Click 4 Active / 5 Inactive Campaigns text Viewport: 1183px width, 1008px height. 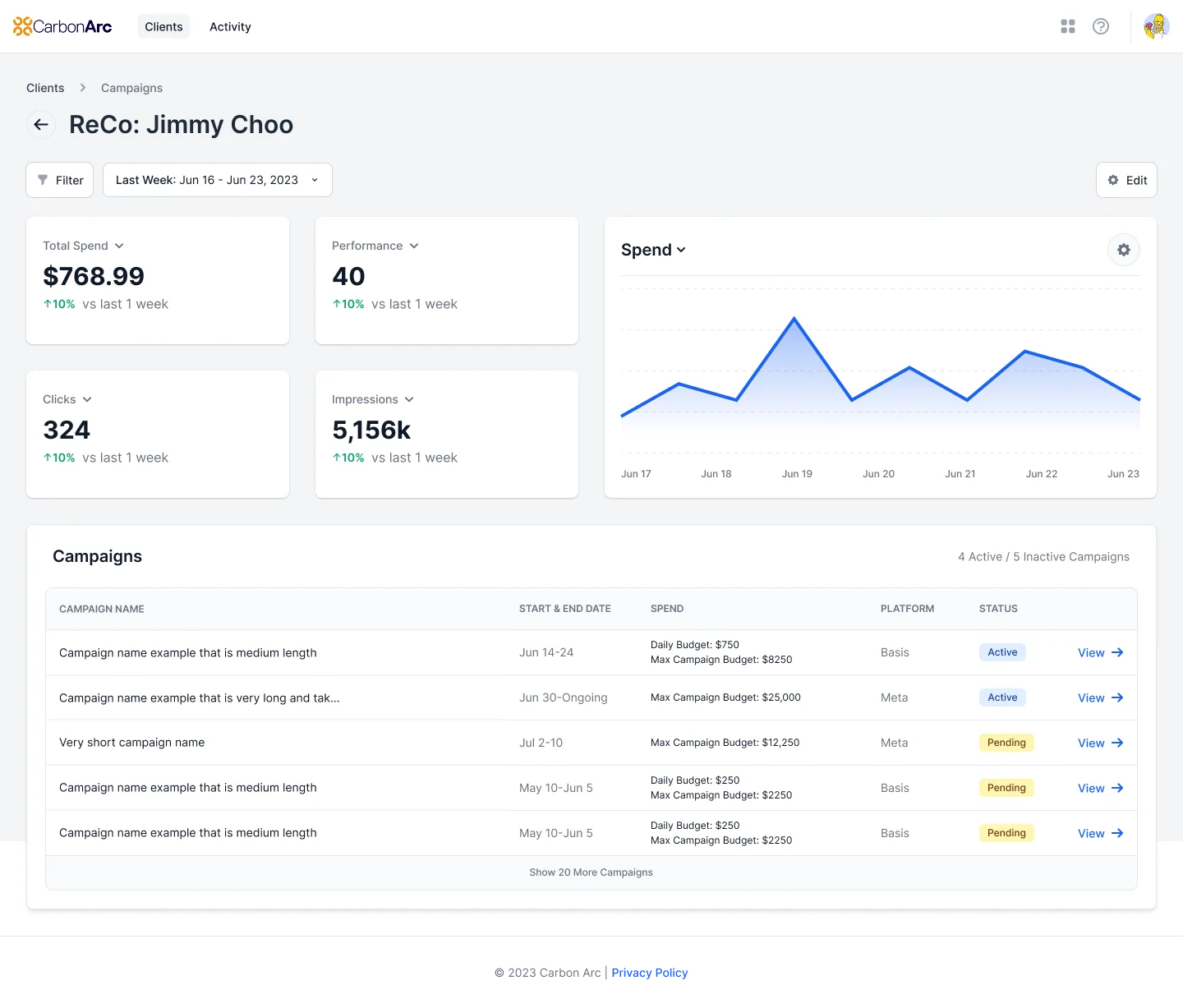[1043, 557]
